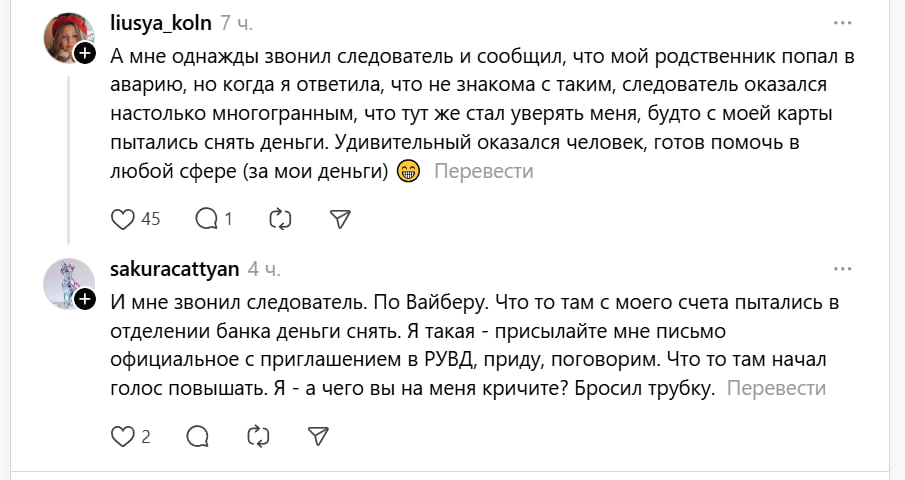The width and height of the screenshot is (905, 480).
Task: Open the three-dot menu on liusya_koln's comment
Action: click(843, 22)
